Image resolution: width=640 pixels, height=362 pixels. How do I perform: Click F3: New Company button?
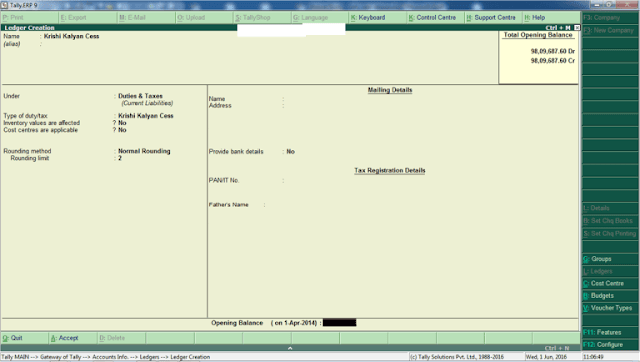pyautogui.click(x=610, y=30)
